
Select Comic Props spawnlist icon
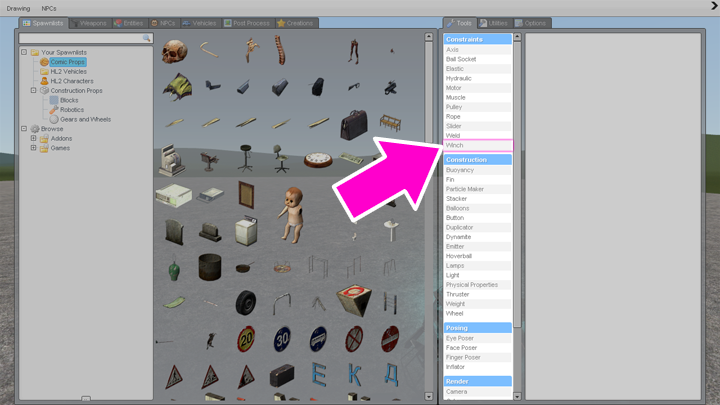point(44,62)
